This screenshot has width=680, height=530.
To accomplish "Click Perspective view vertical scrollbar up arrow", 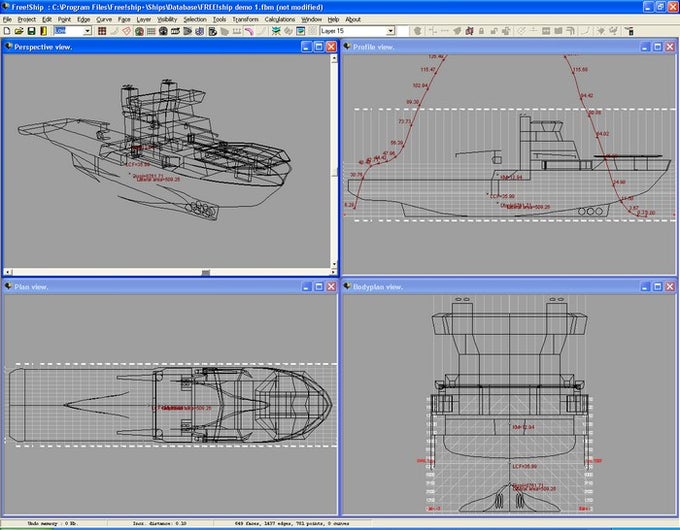I will [x=334, y=58].
